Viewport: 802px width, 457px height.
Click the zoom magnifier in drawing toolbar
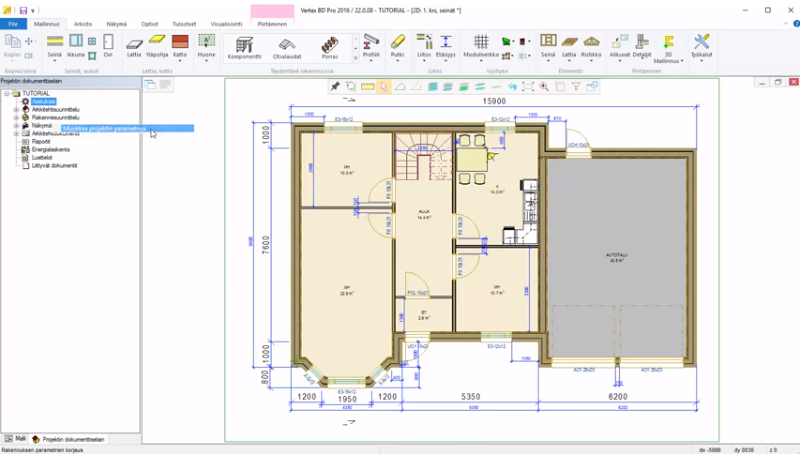click(x=544, y=87)
